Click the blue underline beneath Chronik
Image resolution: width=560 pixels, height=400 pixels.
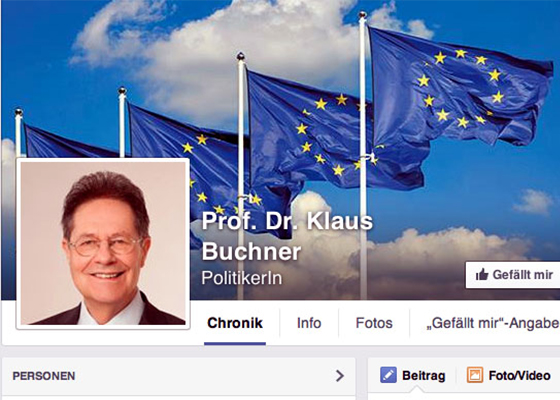pyautogui.click(x=235, y=344)
